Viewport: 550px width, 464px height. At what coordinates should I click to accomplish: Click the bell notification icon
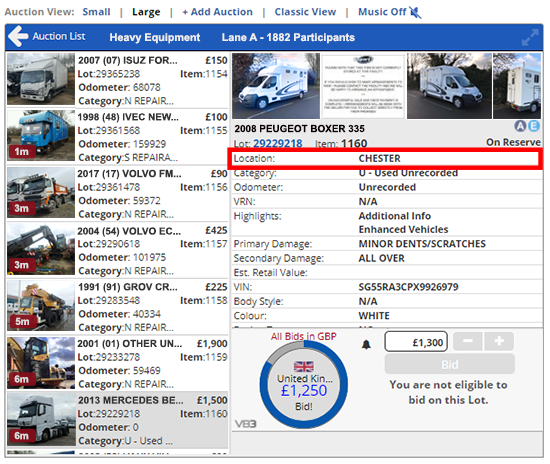[366, 344]
